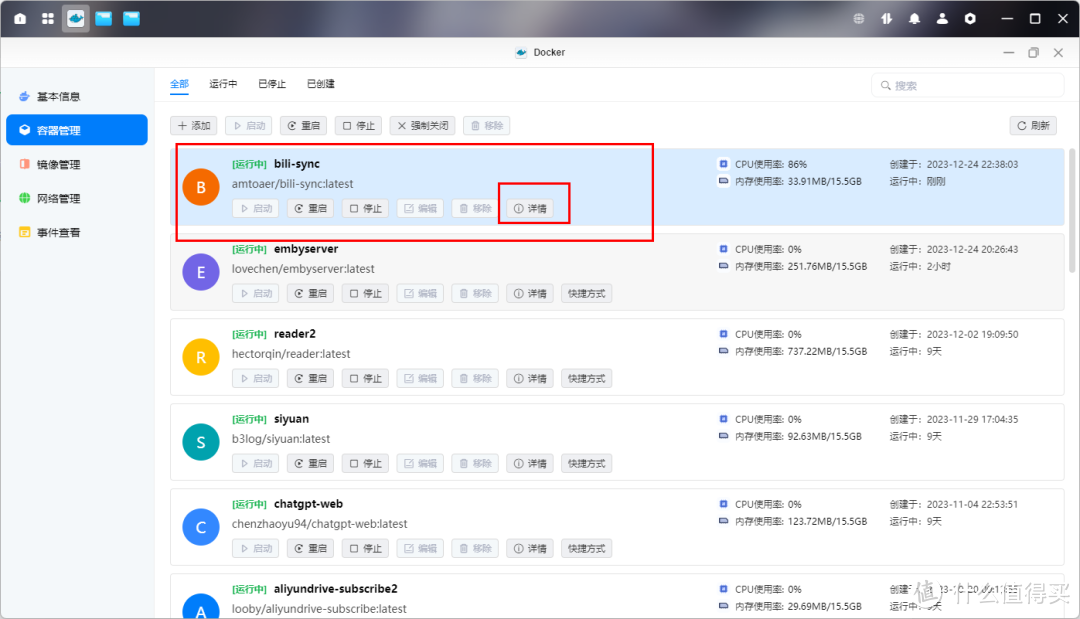
Task: Switch to the 运行中 tab
Action: [222, 83]
